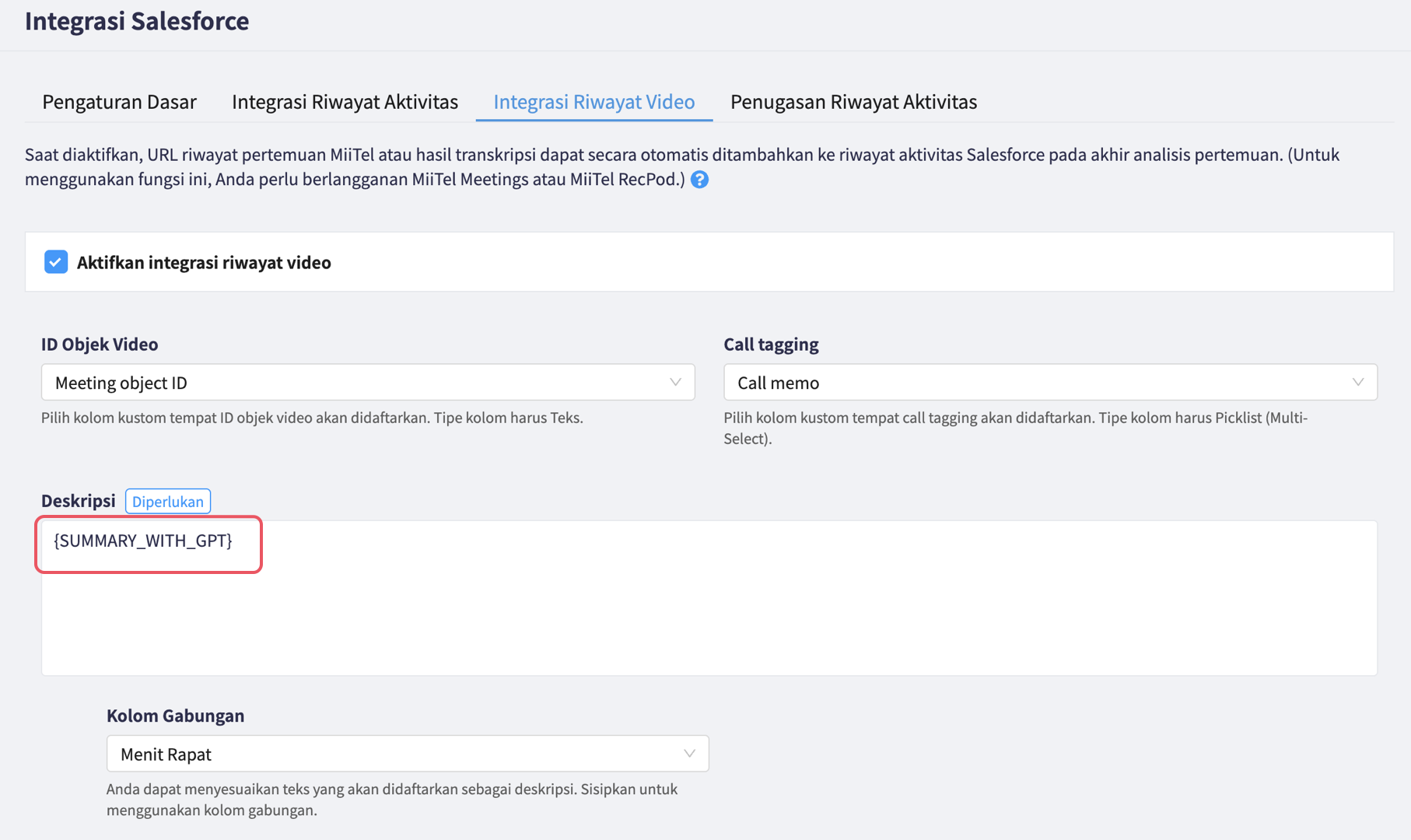The image size is (1411, 840).
Task: Switch to Integrasi Riwayat Aktivitas tab
Action: (x=345, y=102)
